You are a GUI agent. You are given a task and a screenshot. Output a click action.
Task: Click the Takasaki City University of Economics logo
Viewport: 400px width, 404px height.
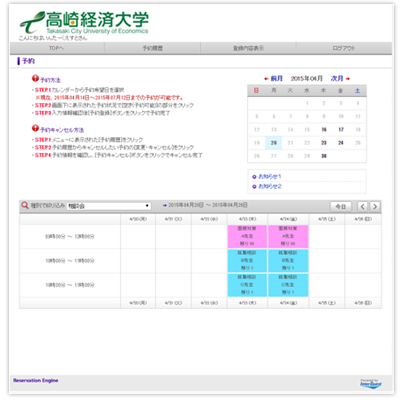pos(84,23)
